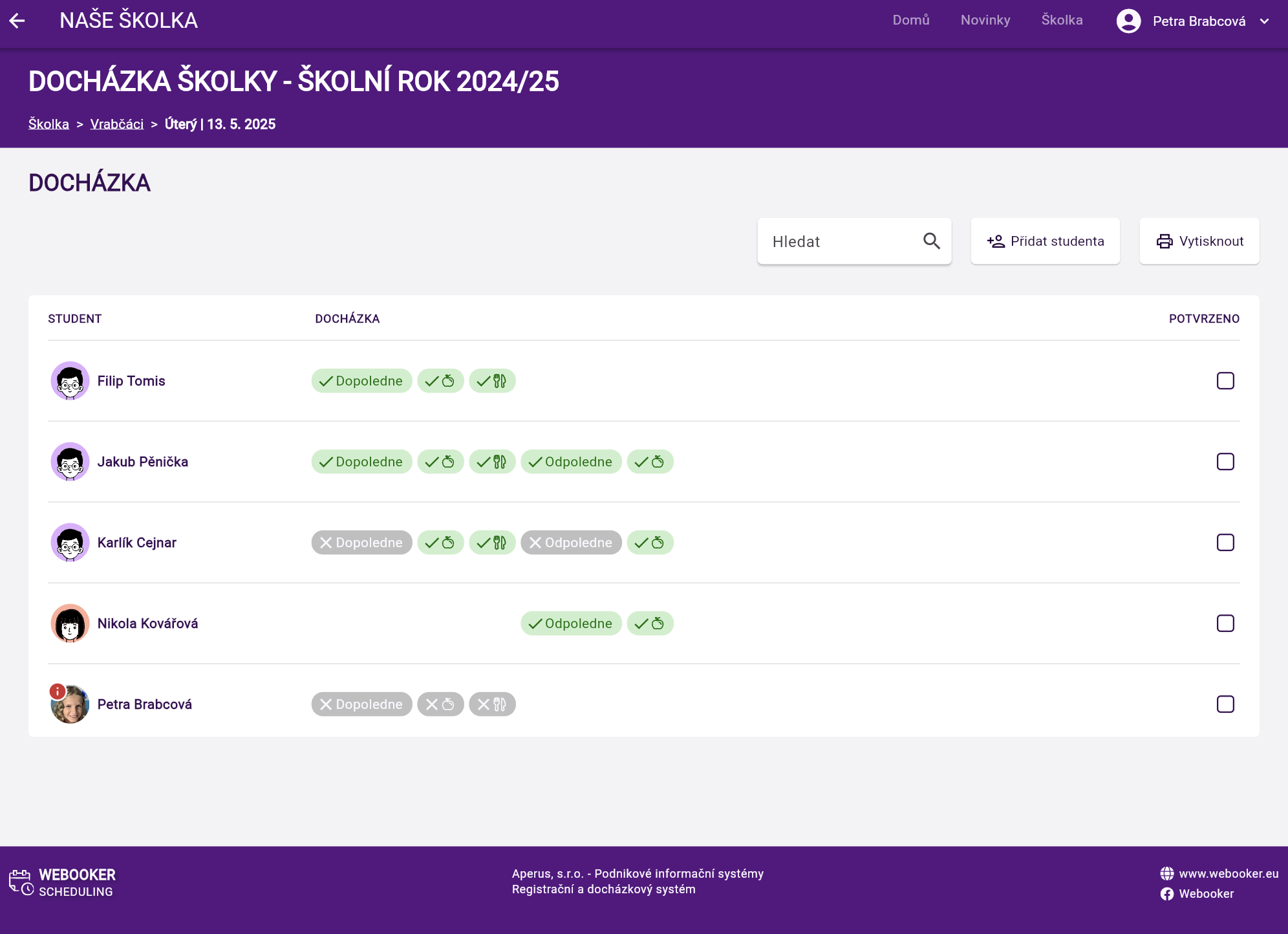The image size is (1288, 934).
Task: Click the back arrow icon
Action: 17,21
